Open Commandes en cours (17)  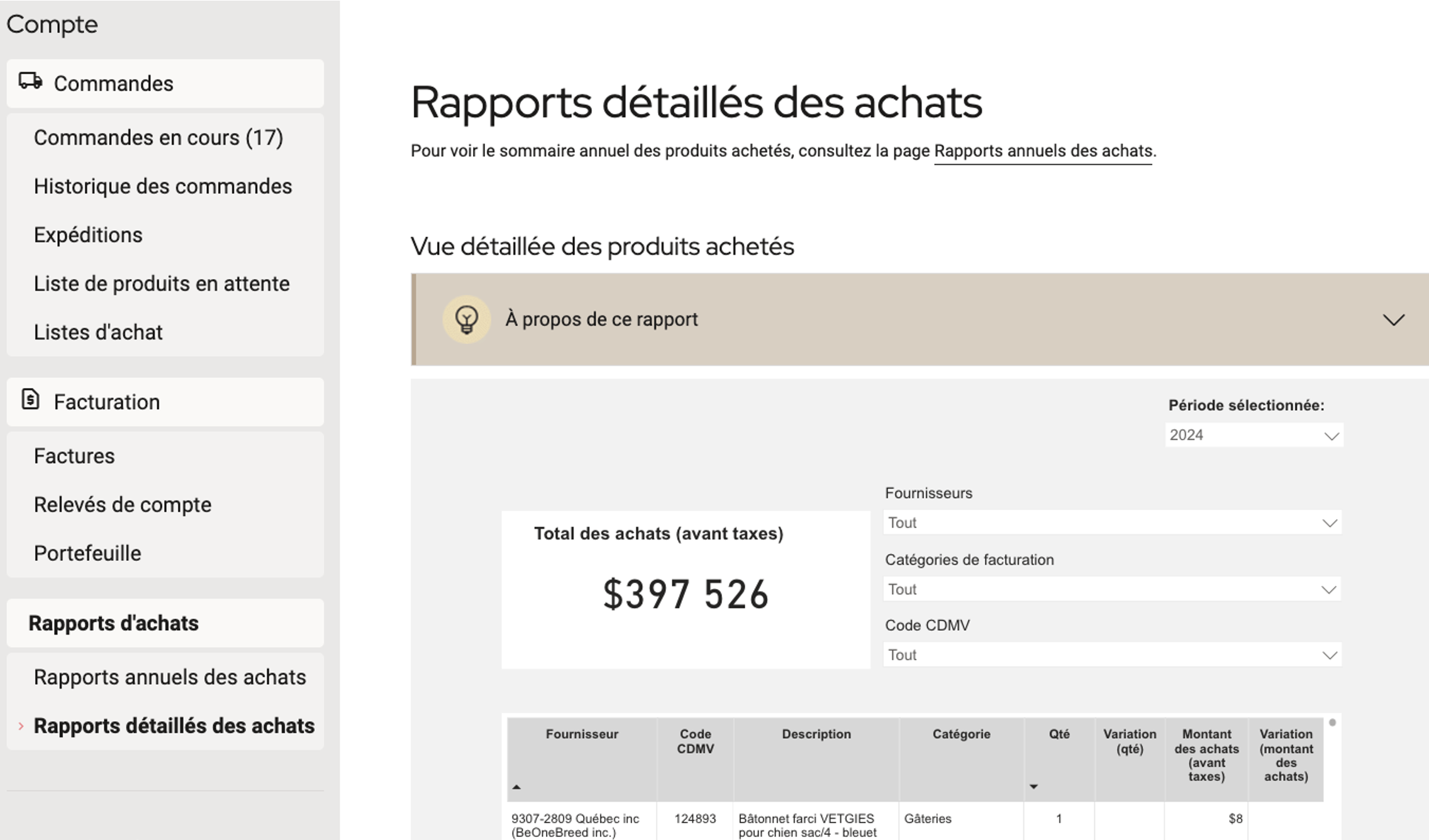pyautogui.click(x=158, y=138)
